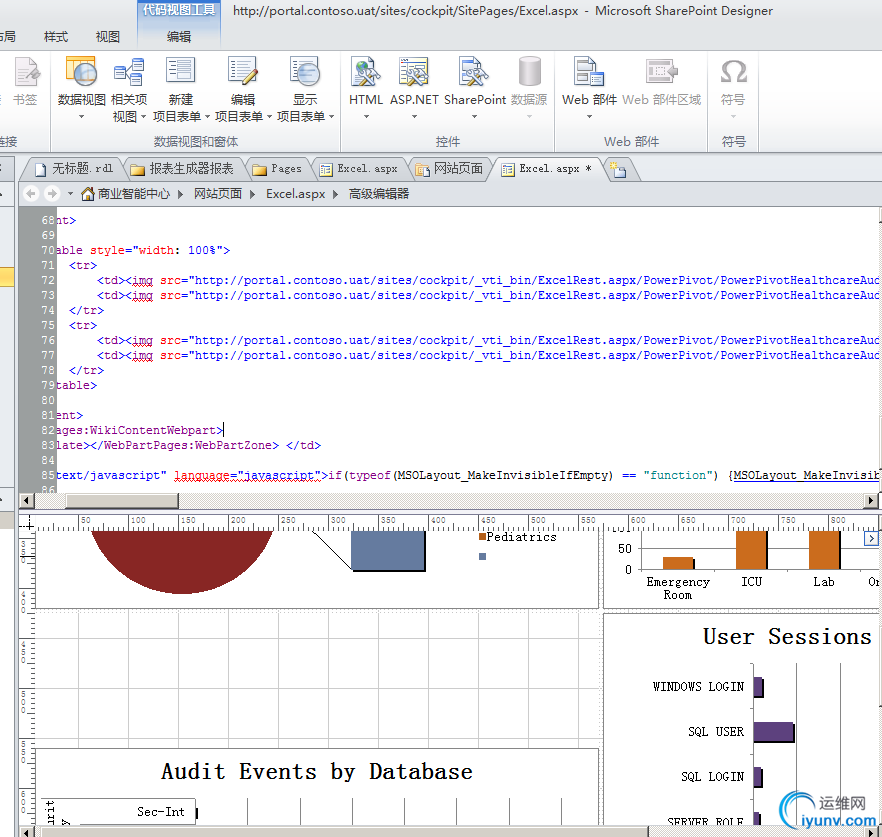Open the dropdown arrow under ASP.NET
This screenshot has width=882, height=837.
(x=415, y=116)
